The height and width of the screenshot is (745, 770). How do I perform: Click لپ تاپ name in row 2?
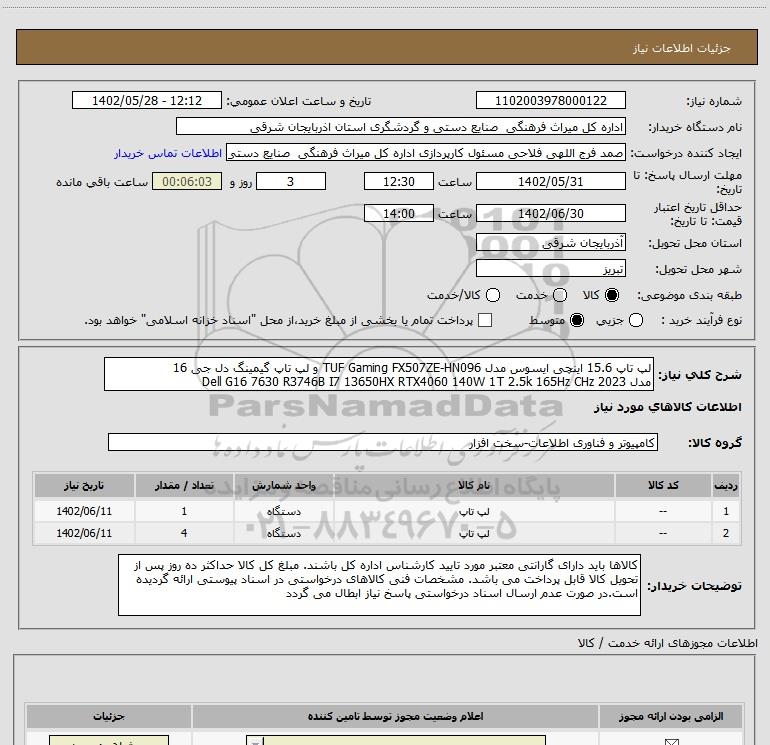(x=474, y=533)
